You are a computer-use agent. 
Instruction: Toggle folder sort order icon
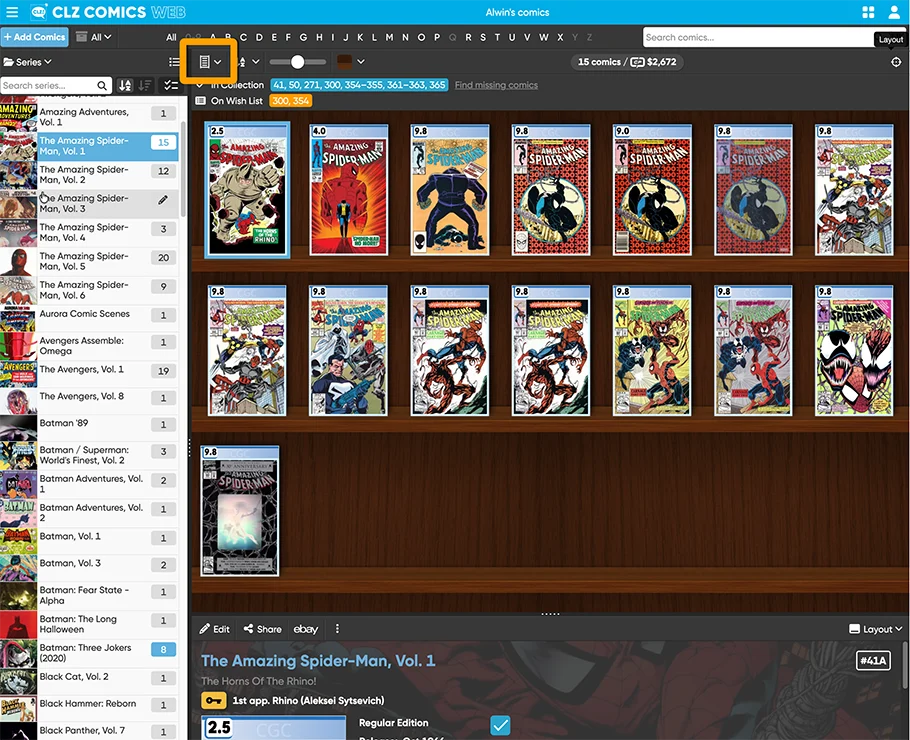coord(125,86)
